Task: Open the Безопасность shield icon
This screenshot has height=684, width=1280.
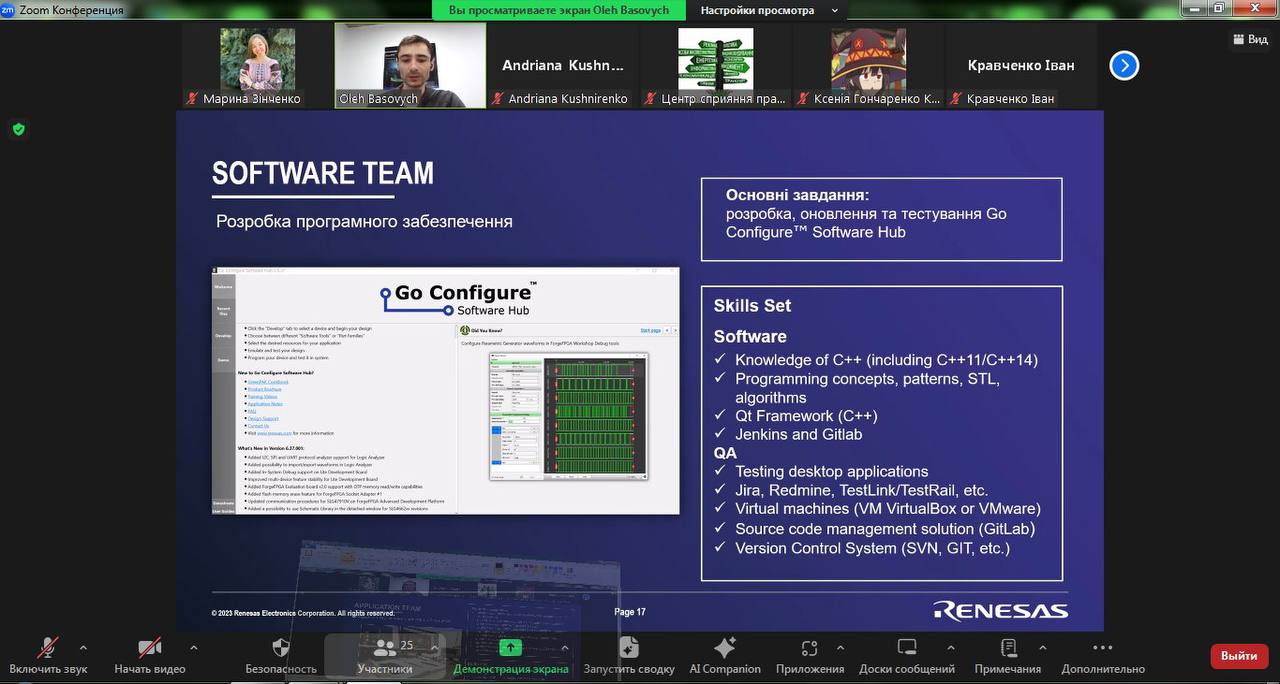Action: (281, 648)
